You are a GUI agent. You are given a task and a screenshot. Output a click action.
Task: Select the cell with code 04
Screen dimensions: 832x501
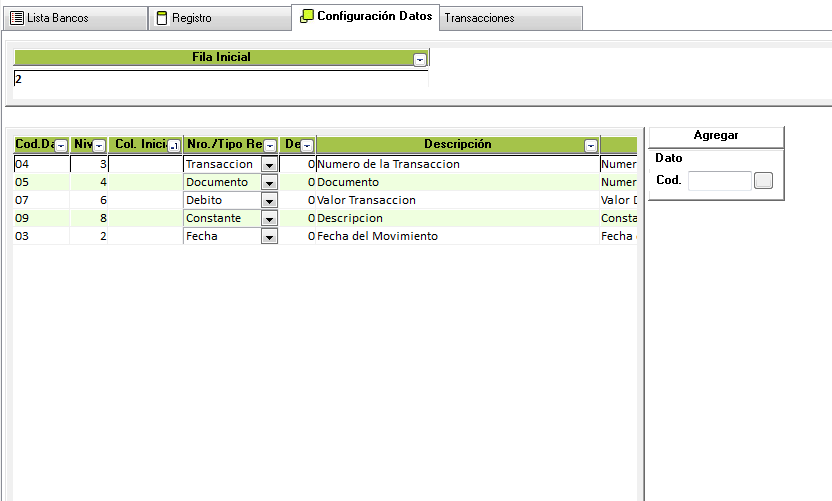click(x=41, y=164)
